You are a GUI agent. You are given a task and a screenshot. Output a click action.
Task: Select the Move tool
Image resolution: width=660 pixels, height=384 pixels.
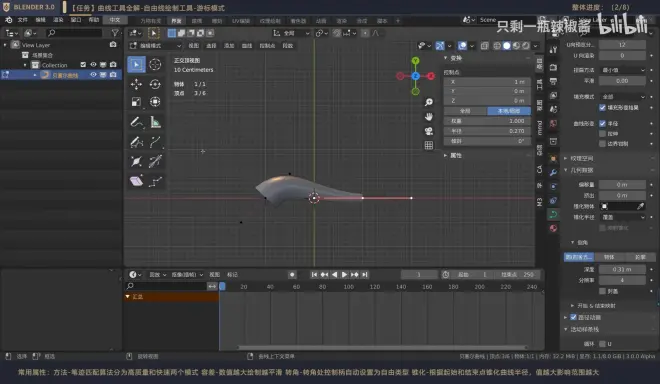136,84
